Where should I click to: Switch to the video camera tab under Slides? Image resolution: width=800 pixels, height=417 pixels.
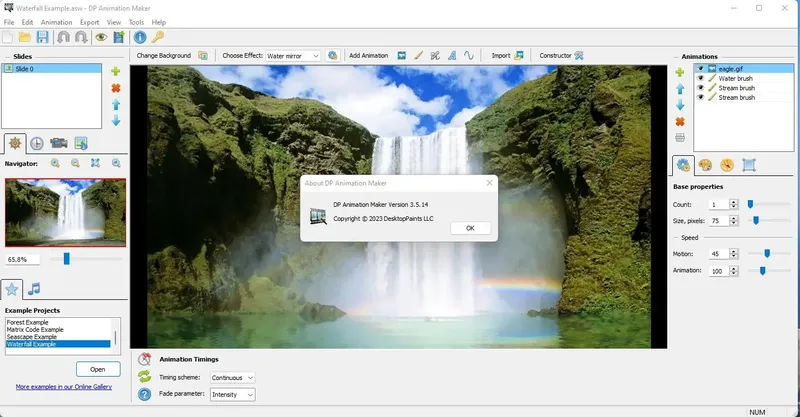(59, 143)
